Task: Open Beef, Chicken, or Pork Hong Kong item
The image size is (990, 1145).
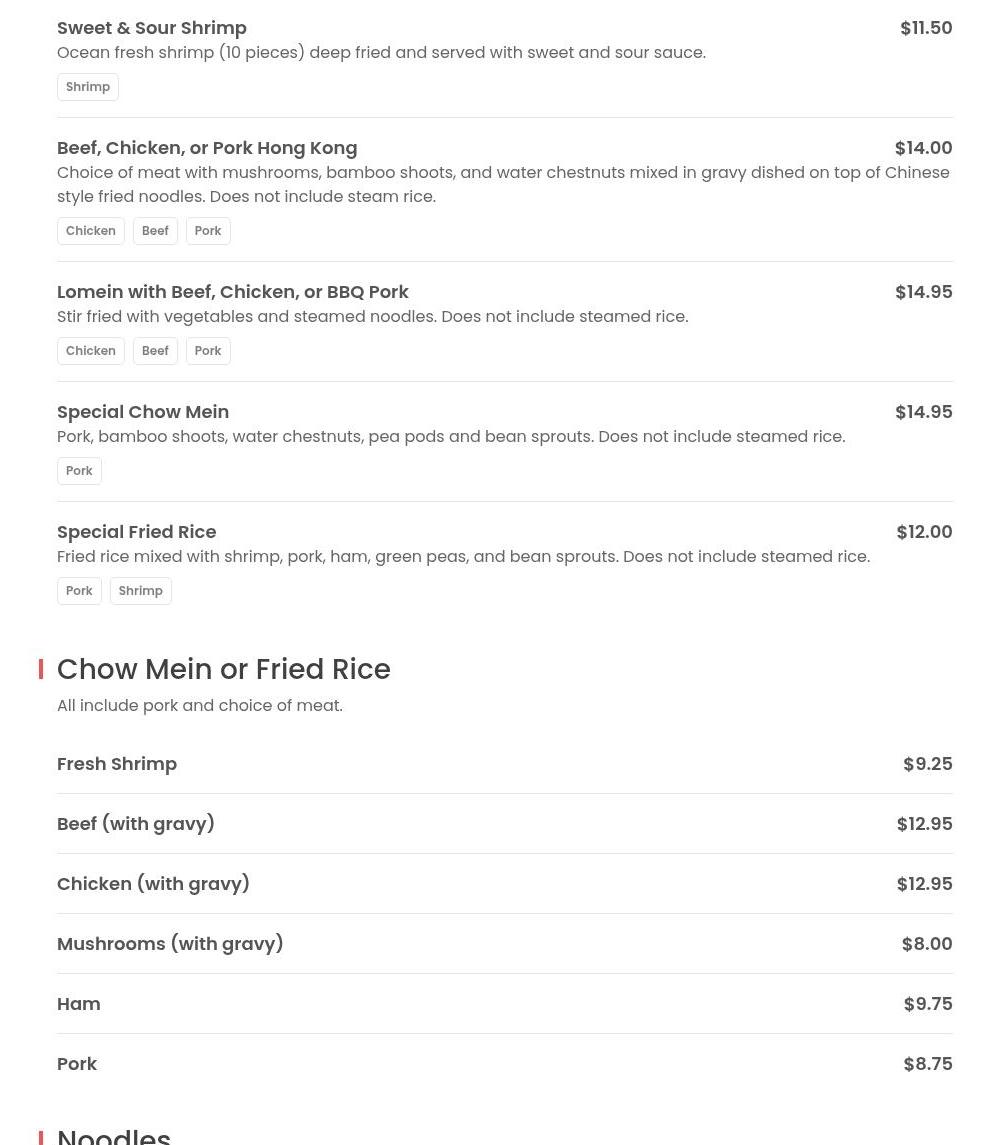Action: pos(207,148)
